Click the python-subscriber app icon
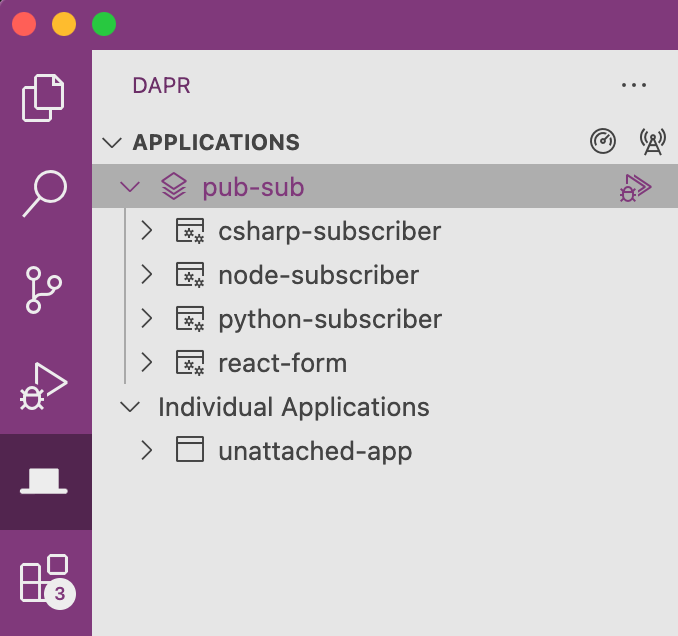Viewport: 678px width, 636px height. coord(190,319)
